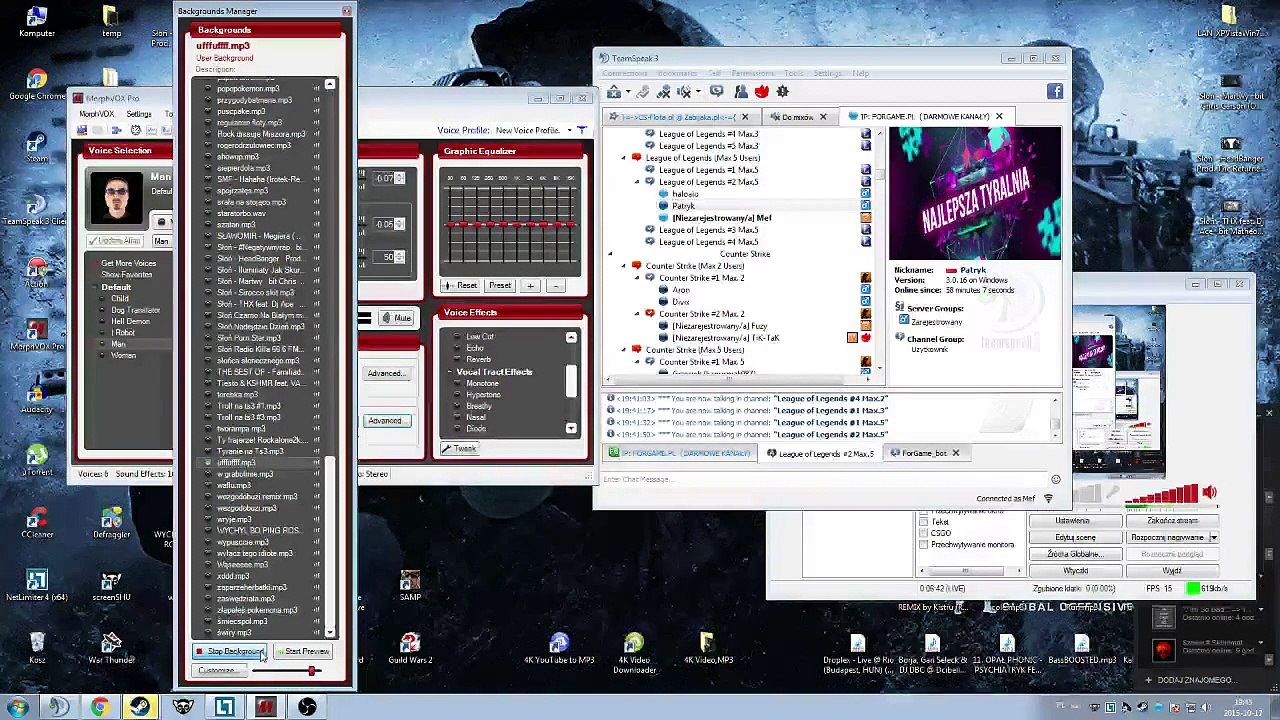1280x720 pixels.
Task: Open the Facebook icon in TeamSpeak
Action: point(1055,92)
